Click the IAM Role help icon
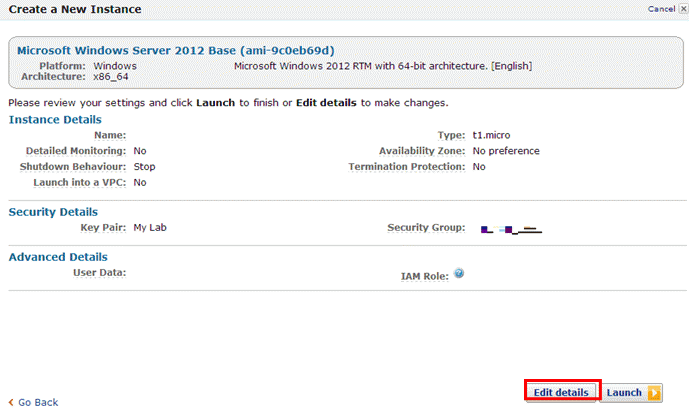Screen dimensions: 689x417 coord(459,273)
